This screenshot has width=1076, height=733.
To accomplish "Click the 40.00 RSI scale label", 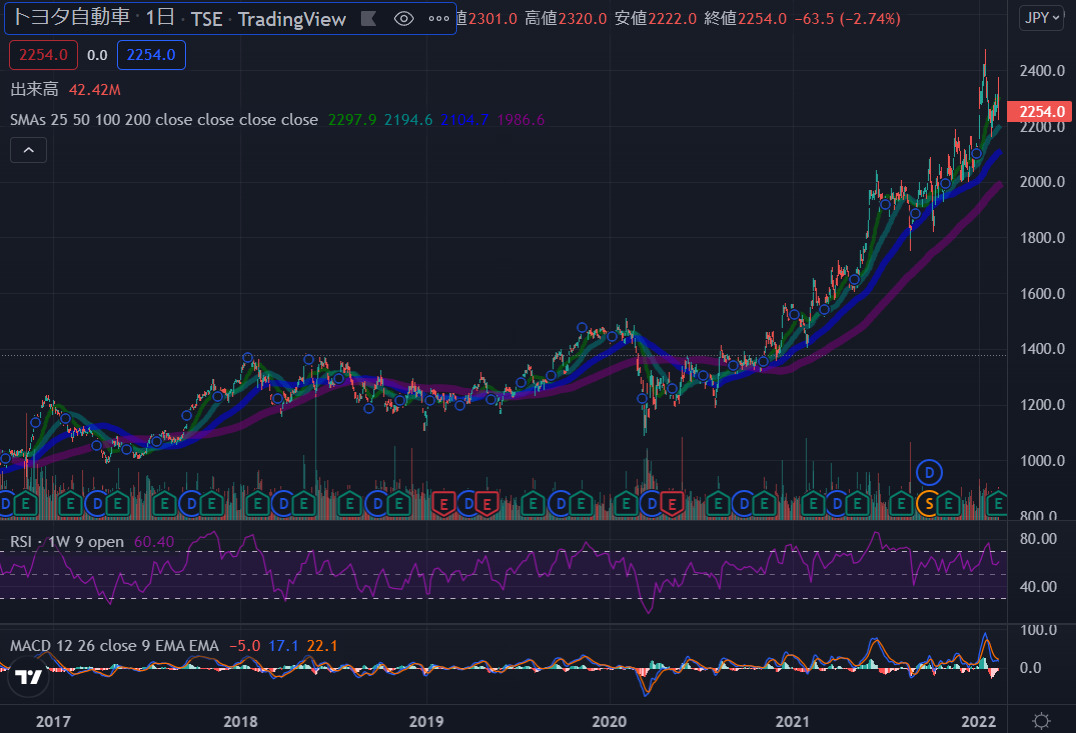I will 1038,587.
